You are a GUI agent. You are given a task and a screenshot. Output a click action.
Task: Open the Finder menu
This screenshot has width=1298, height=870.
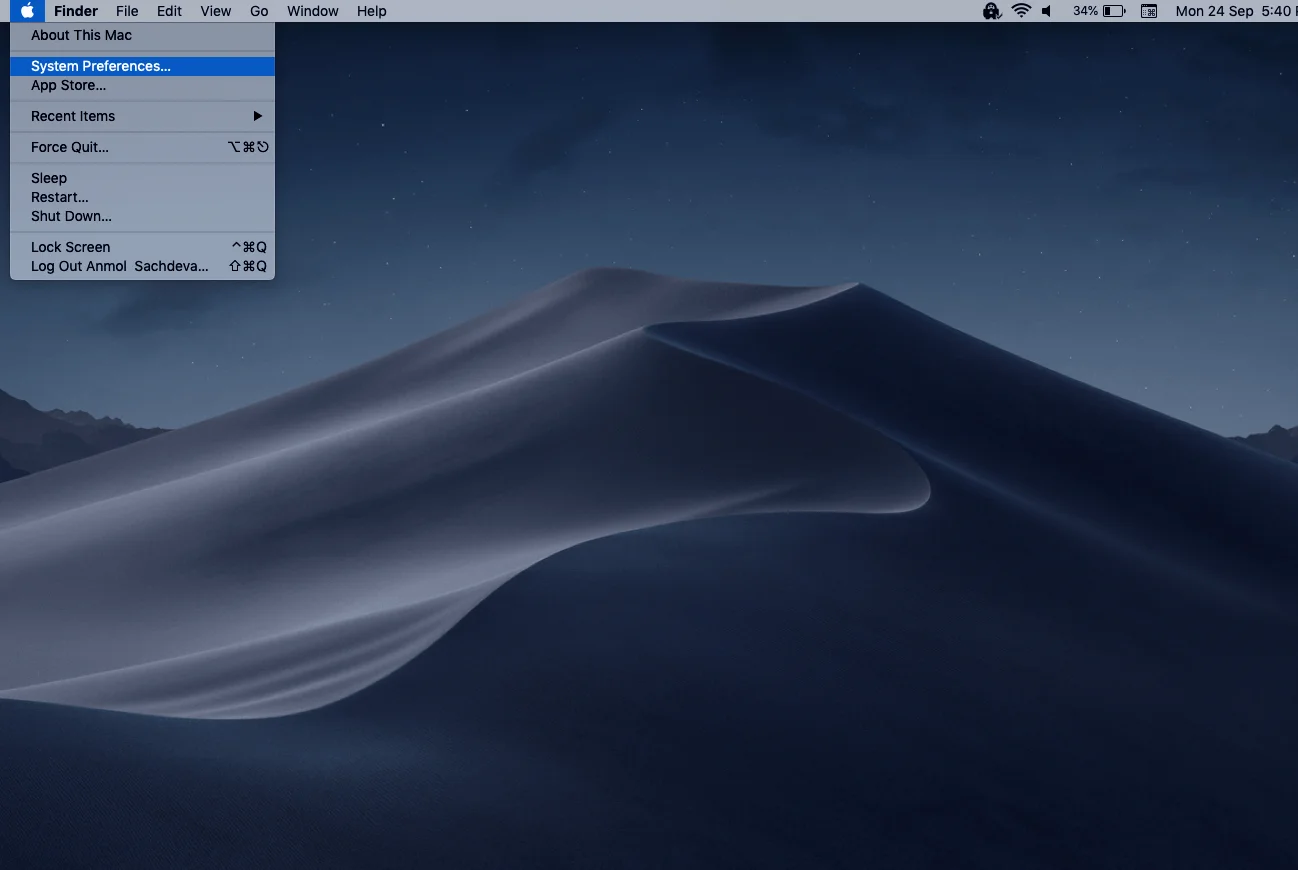pos(76,11)
